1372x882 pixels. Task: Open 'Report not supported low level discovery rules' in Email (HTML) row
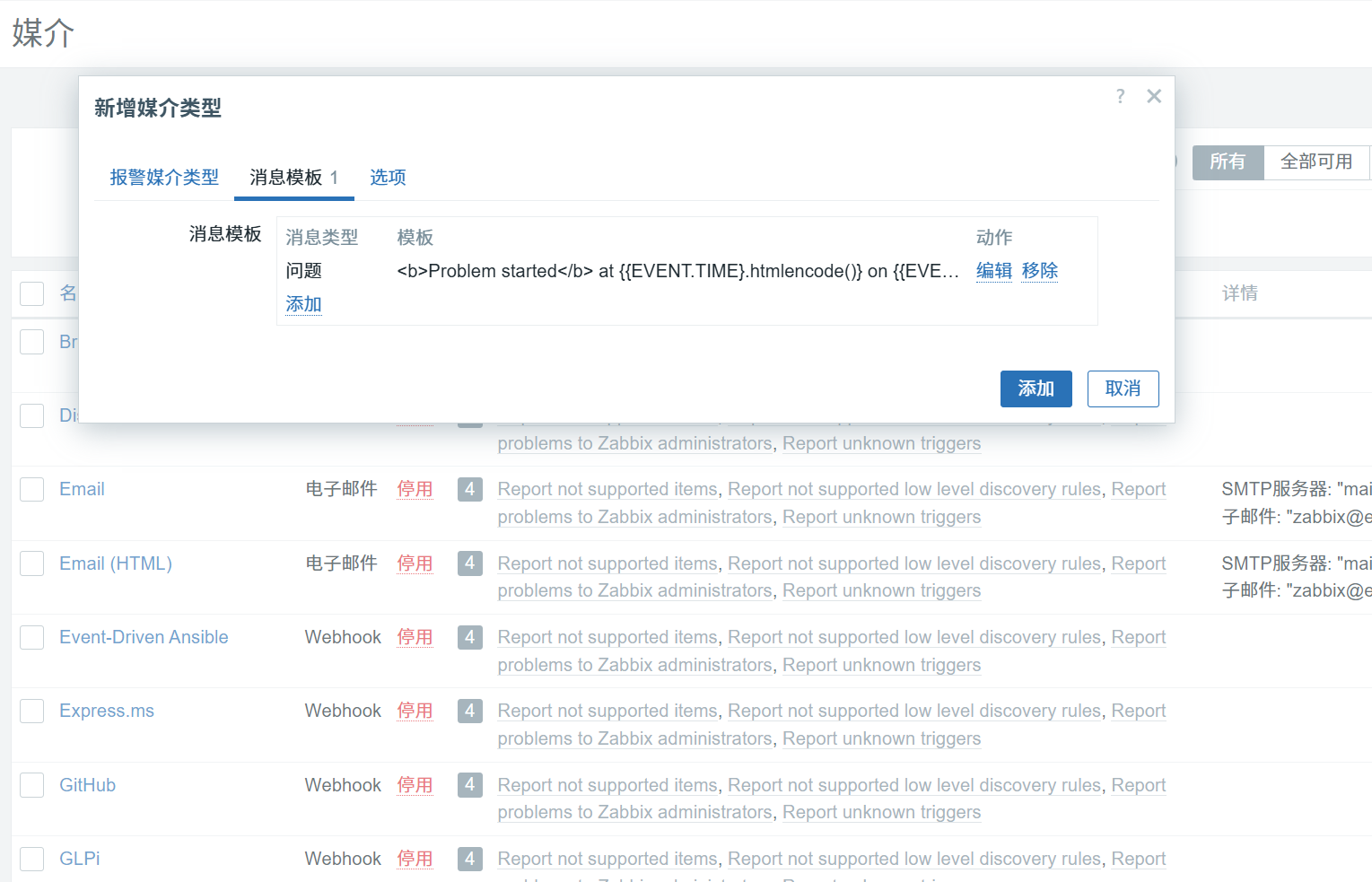[x=914, y=563]
